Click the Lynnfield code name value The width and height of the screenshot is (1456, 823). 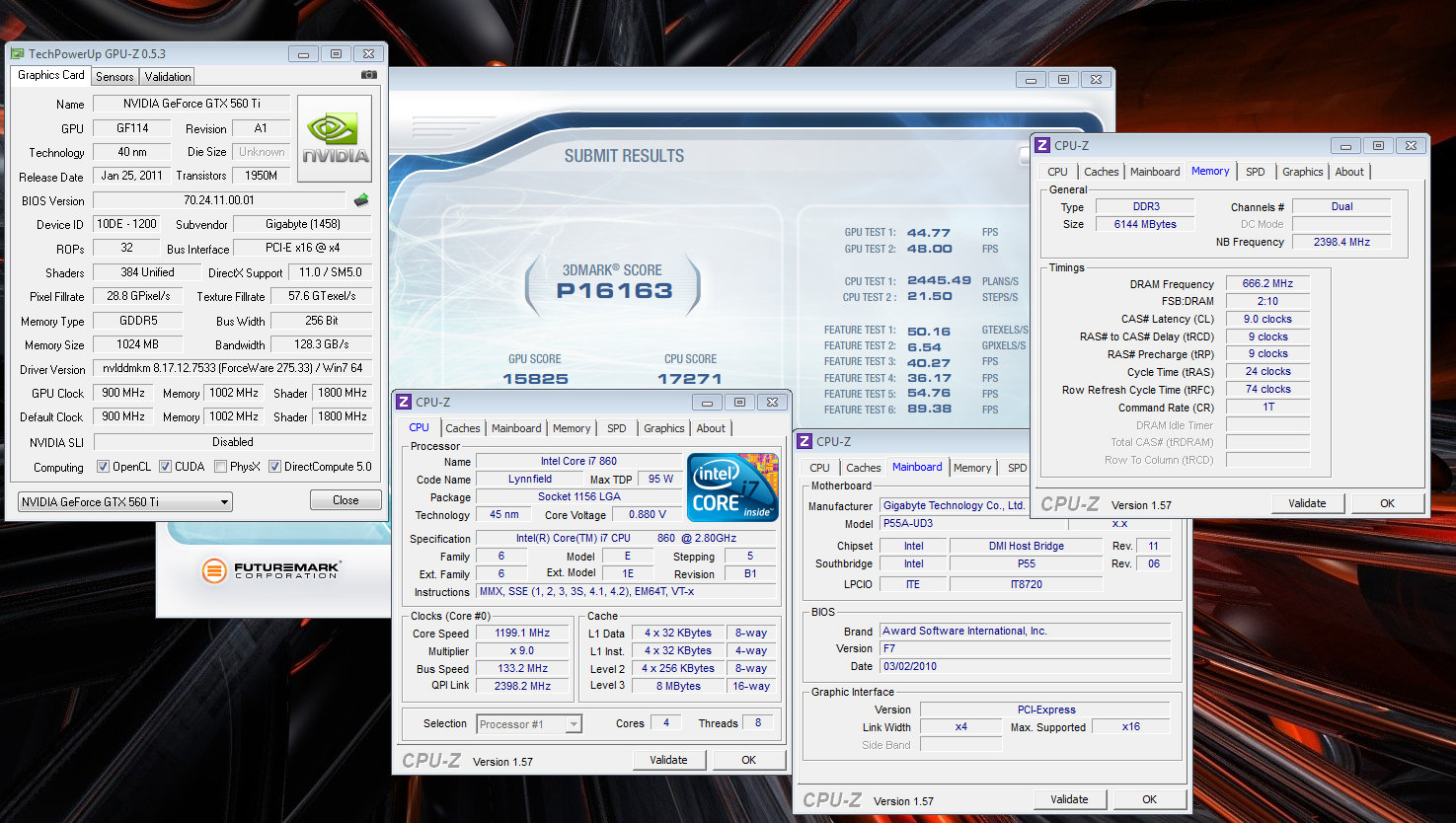click(x=530, y=479)
